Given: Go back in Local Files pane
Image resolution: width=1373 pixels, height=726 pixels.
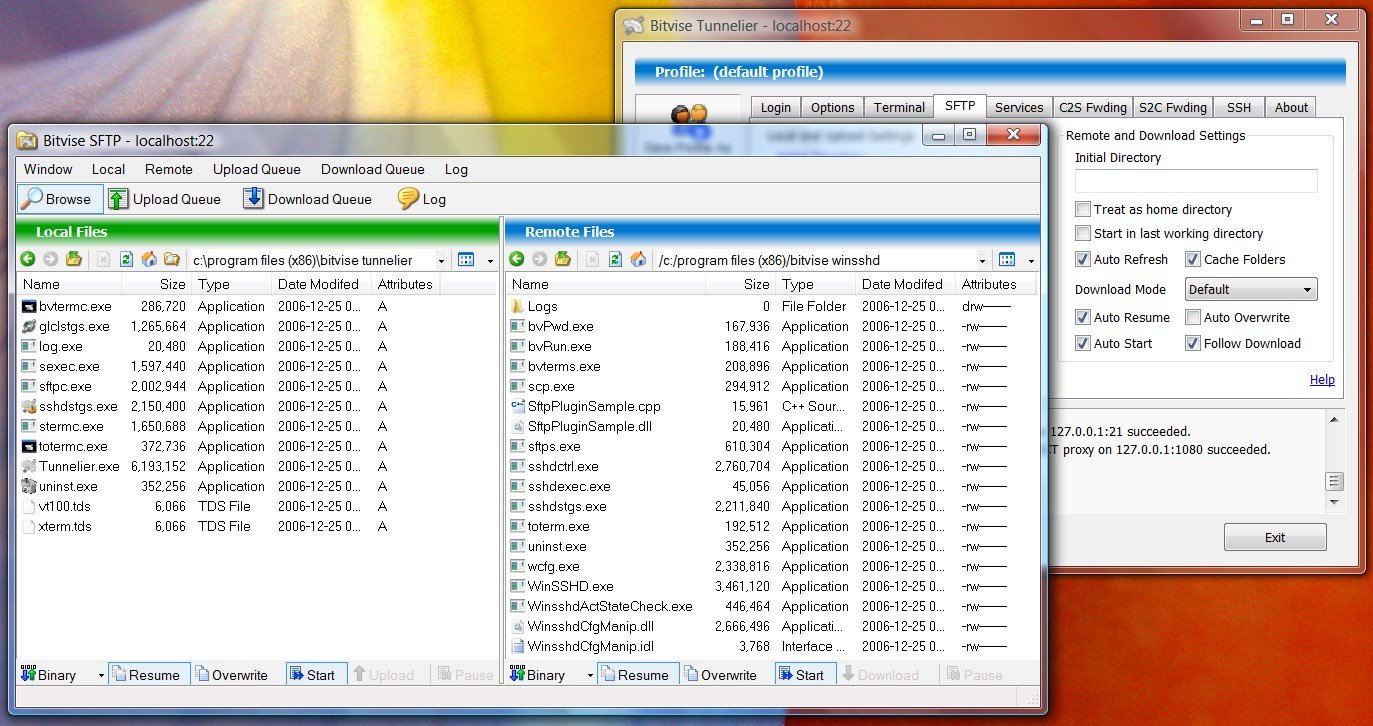Looking at the screenshot, I should [x=27, y=260].
